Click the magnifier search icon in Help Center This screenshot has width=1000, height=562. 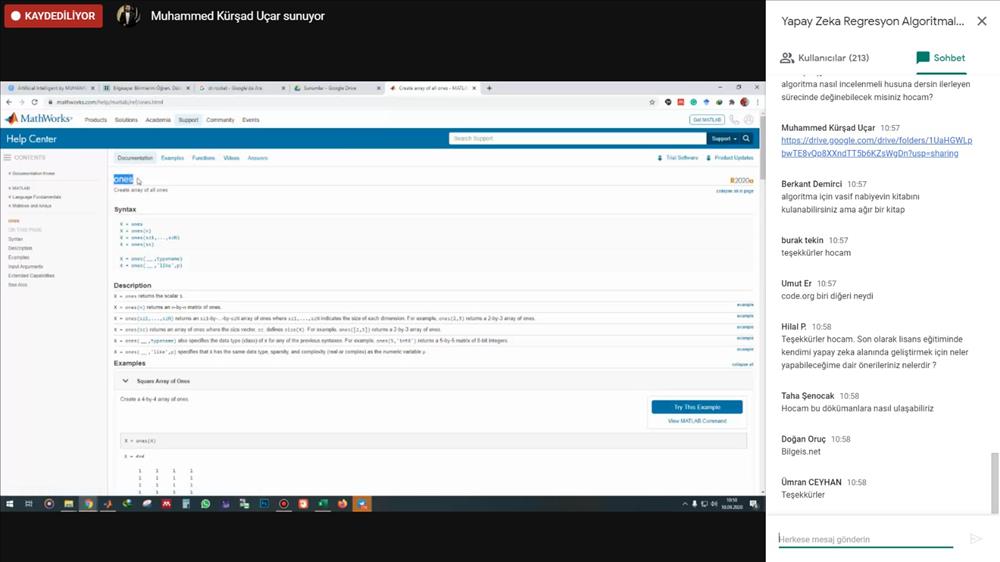pos(746,138)
